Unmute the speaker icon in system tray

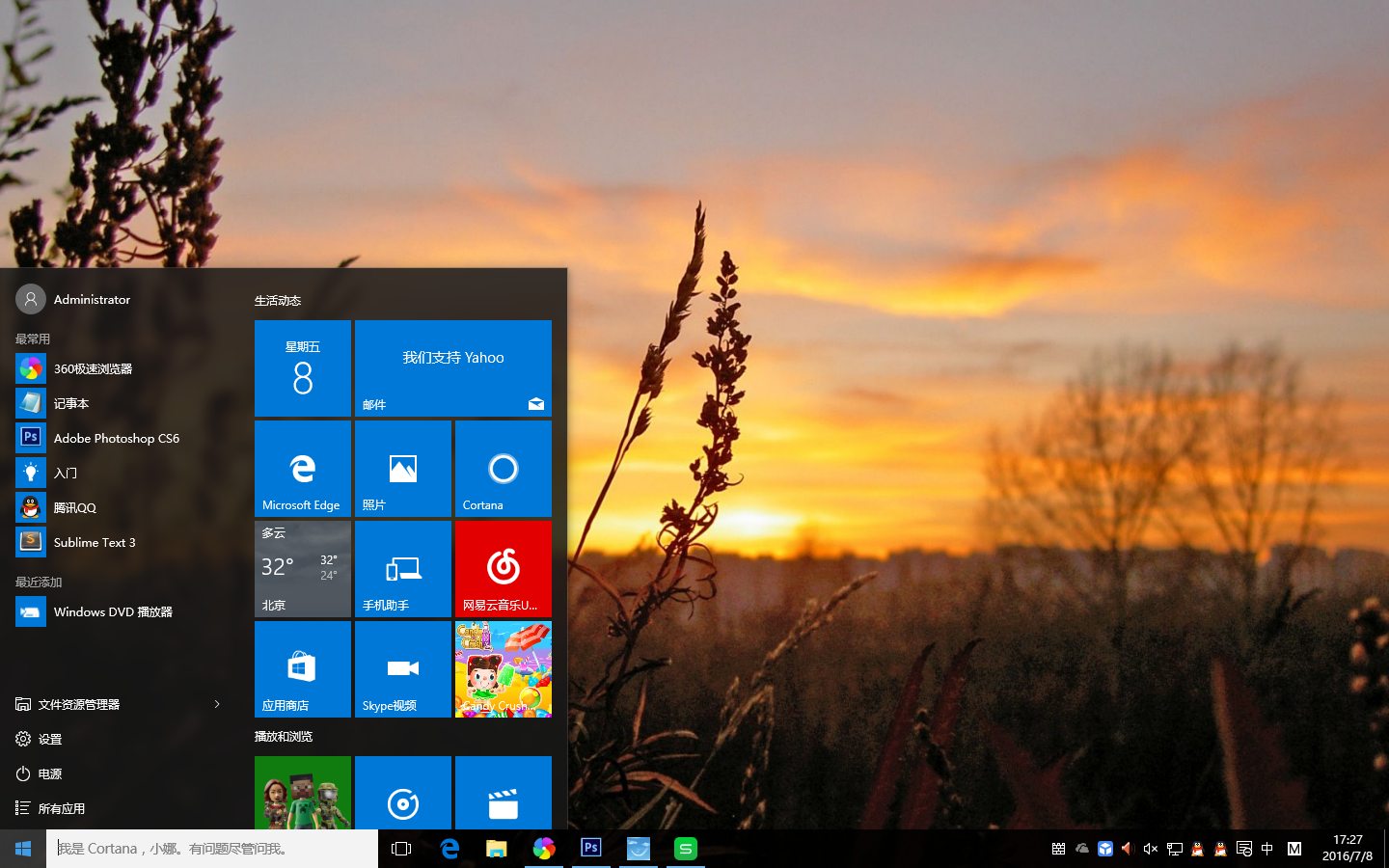(x=1150, y=849)
